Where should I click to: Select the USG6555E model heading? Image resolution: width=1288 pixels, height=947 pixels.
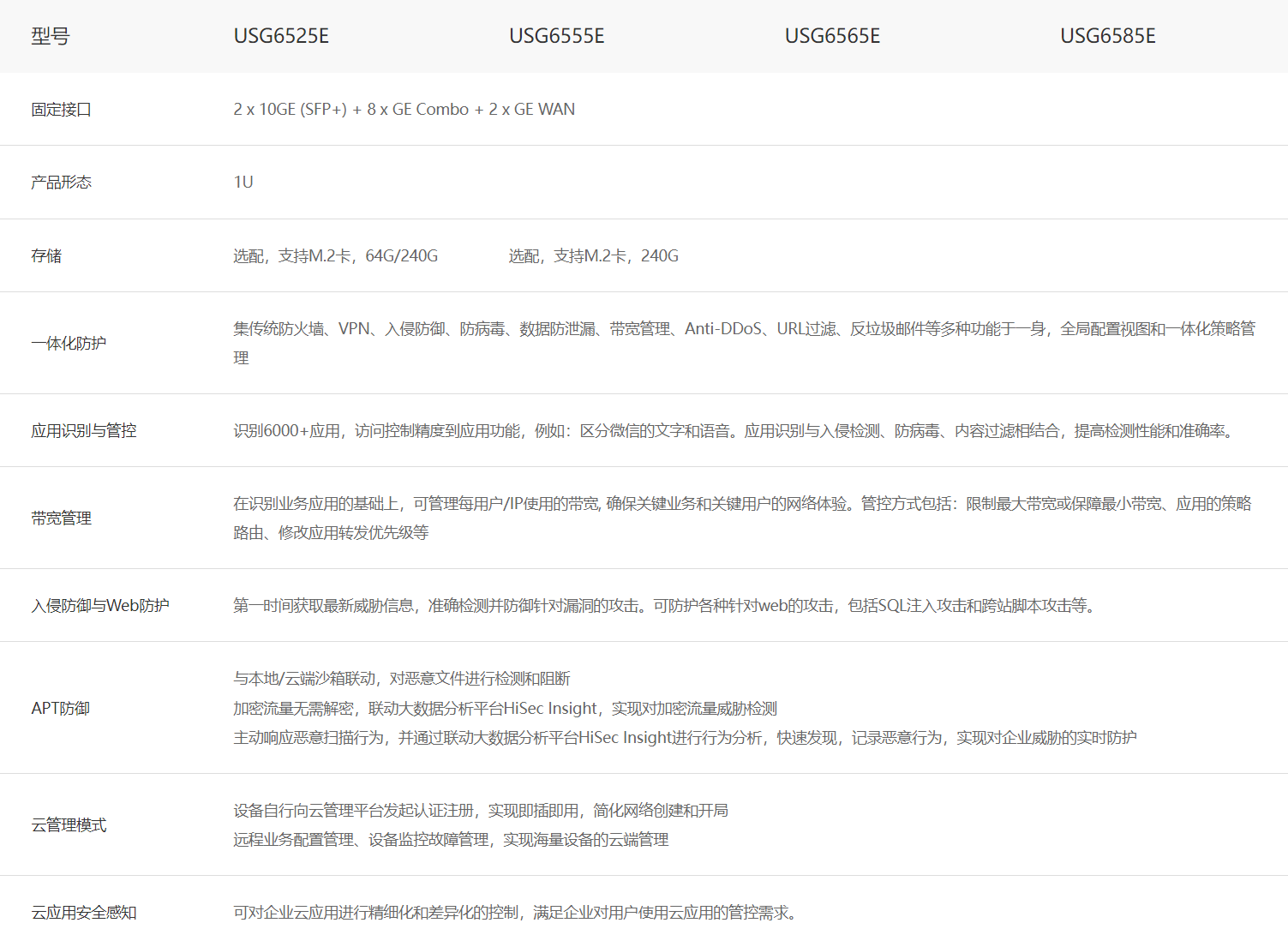coord(556,36)
